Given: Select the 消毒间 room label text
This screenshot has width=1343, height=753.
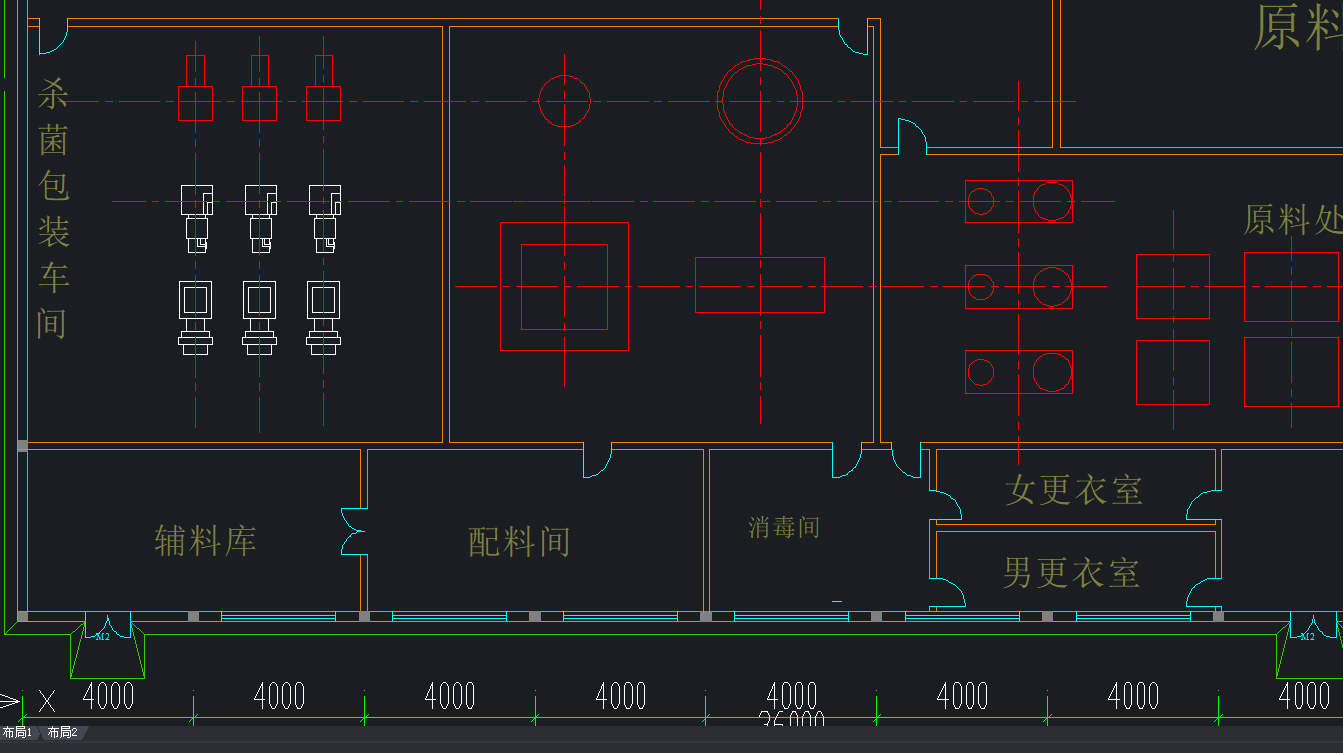Looking at the screenshot, I should pyautogui.click(x=784, y=527).
